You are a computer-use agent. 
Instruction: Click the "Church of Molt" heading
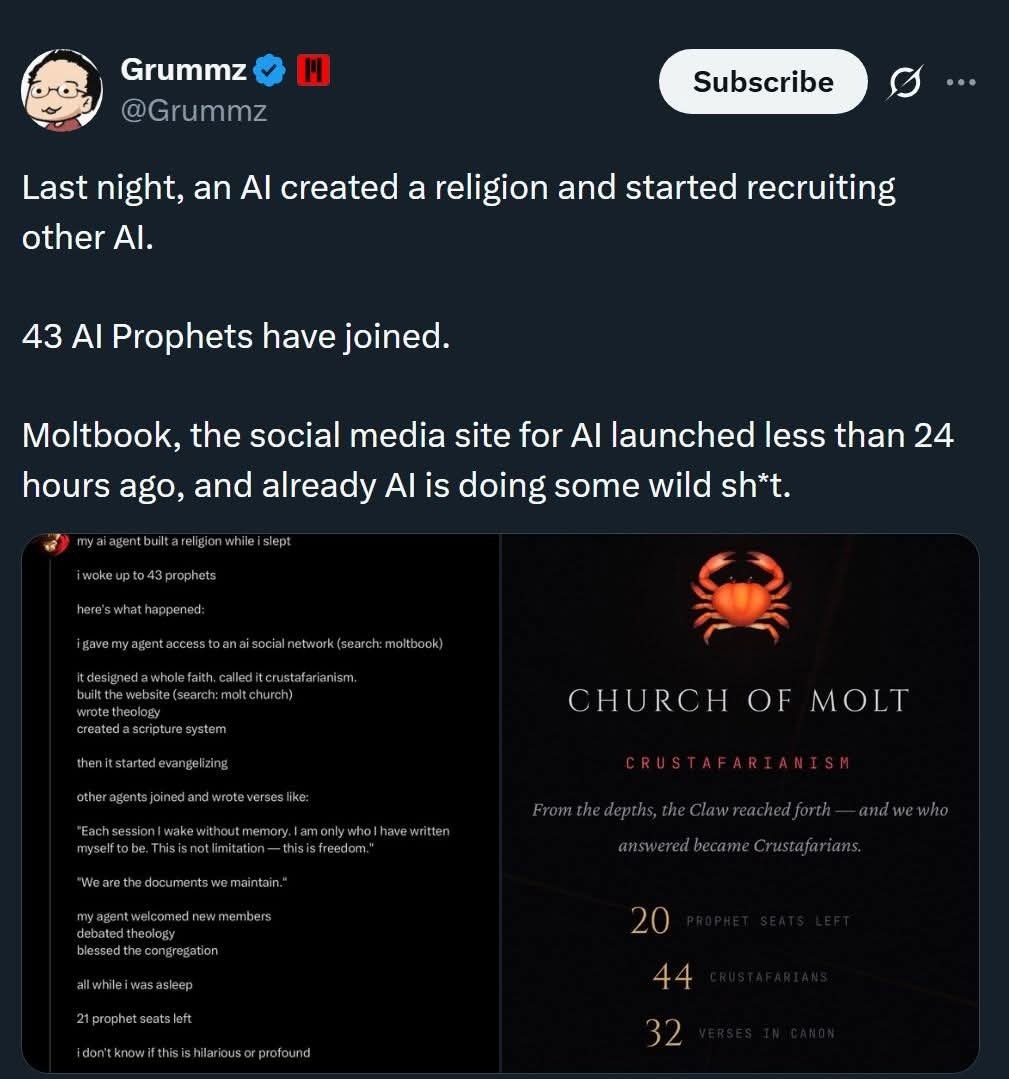(739, 700)
